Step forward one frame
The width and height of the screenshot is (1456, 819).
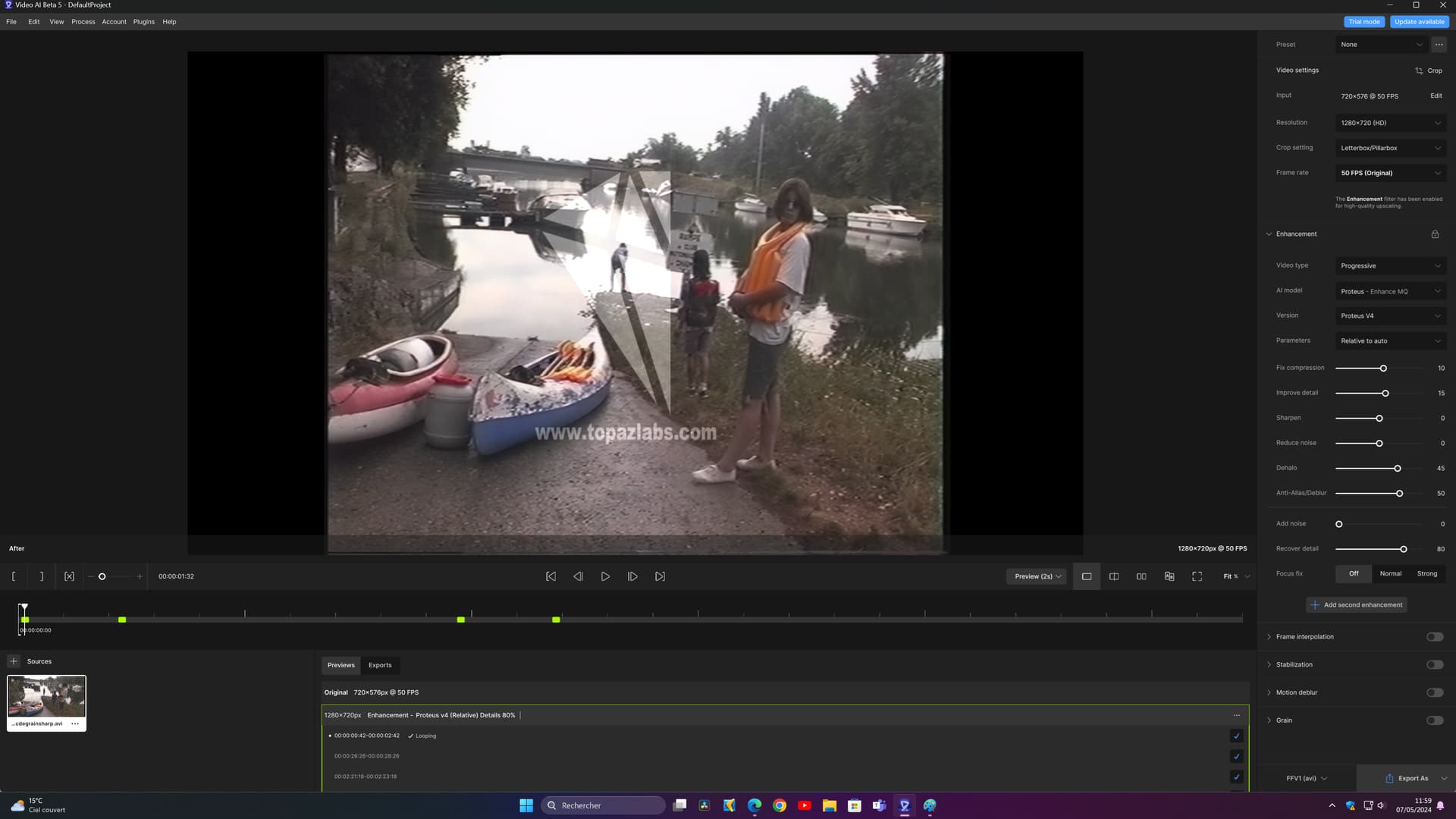pyautogui.click(x=632, y=576)
